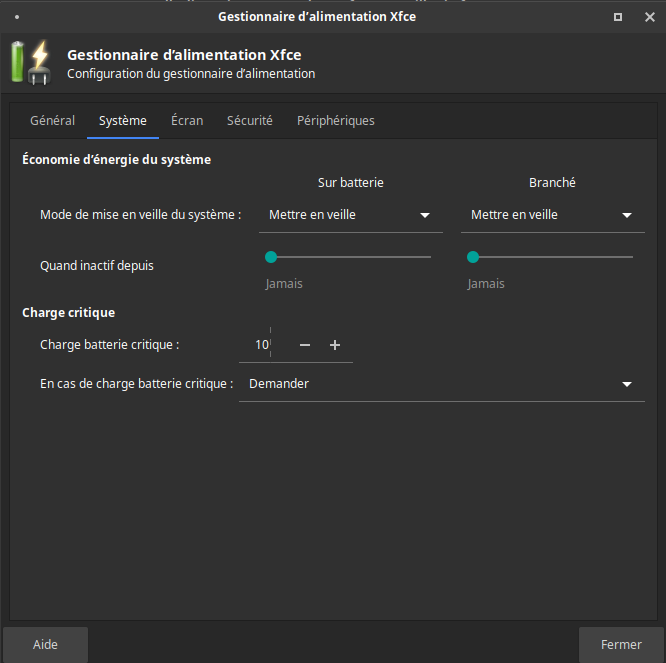
Task: Click the window menu dot in the title bar
Action: [x=17, y=17]
